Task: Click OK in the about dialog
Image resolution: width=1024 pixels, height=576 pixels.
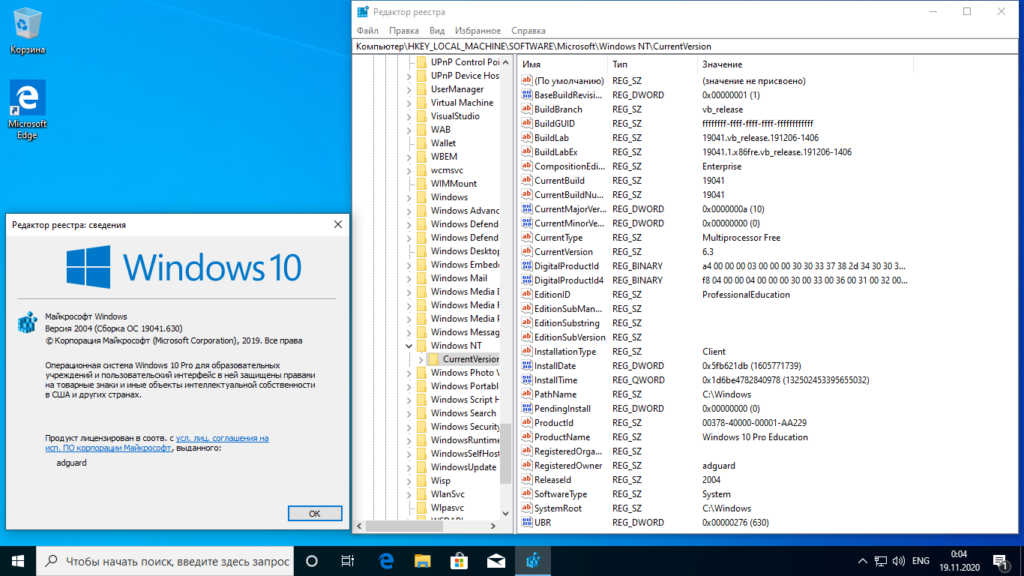Action: point(315,513)
